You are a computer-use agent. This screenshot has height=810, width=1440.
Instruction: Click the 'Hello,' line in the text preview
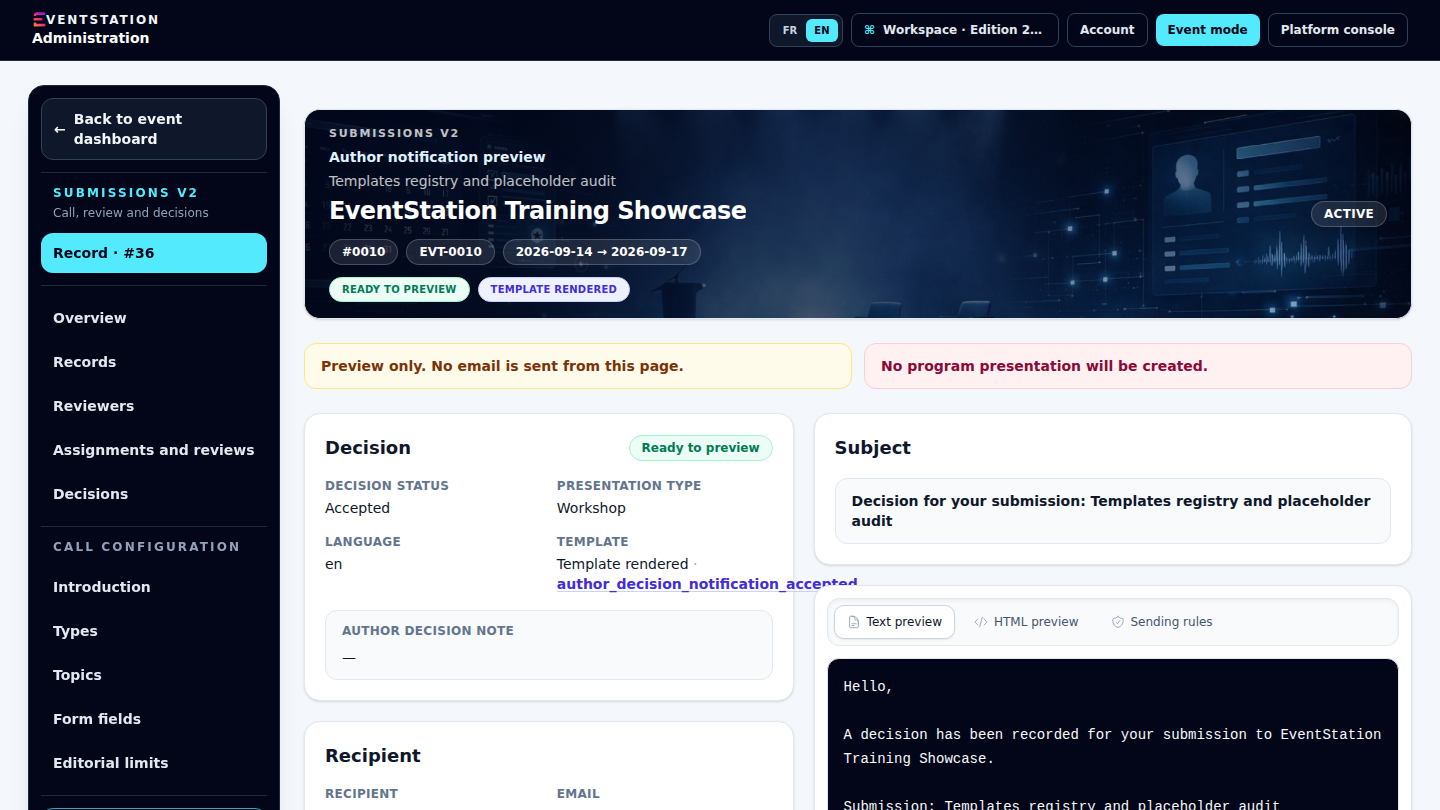point(868,686)
